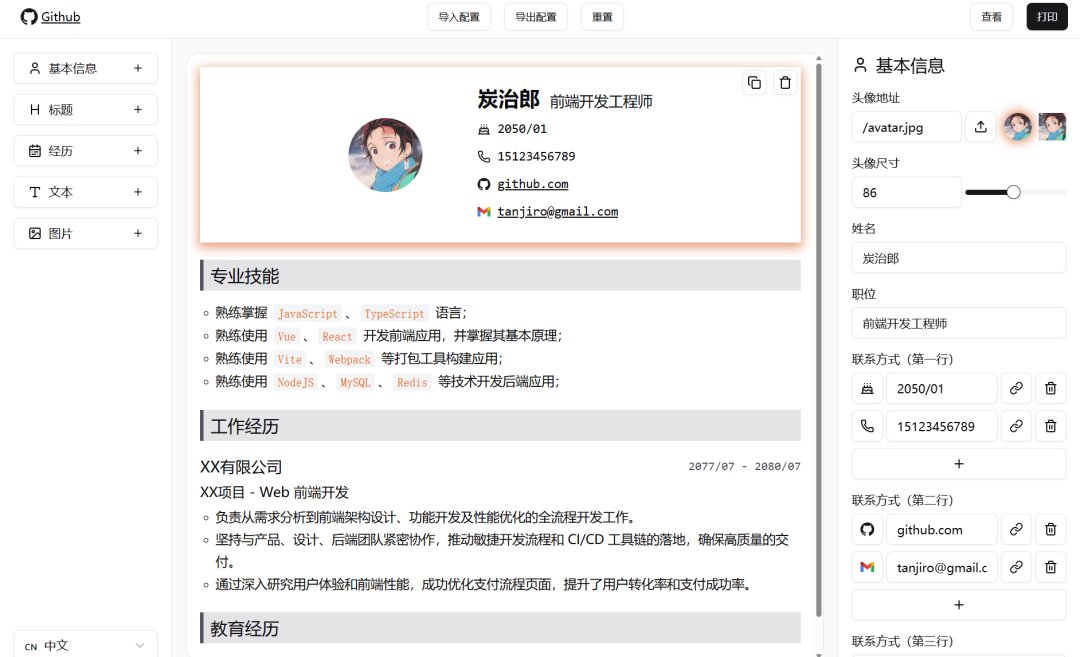Click the link icon beside the github.com field
This screenshot has height=657, width=1080.
(1016, 529)
